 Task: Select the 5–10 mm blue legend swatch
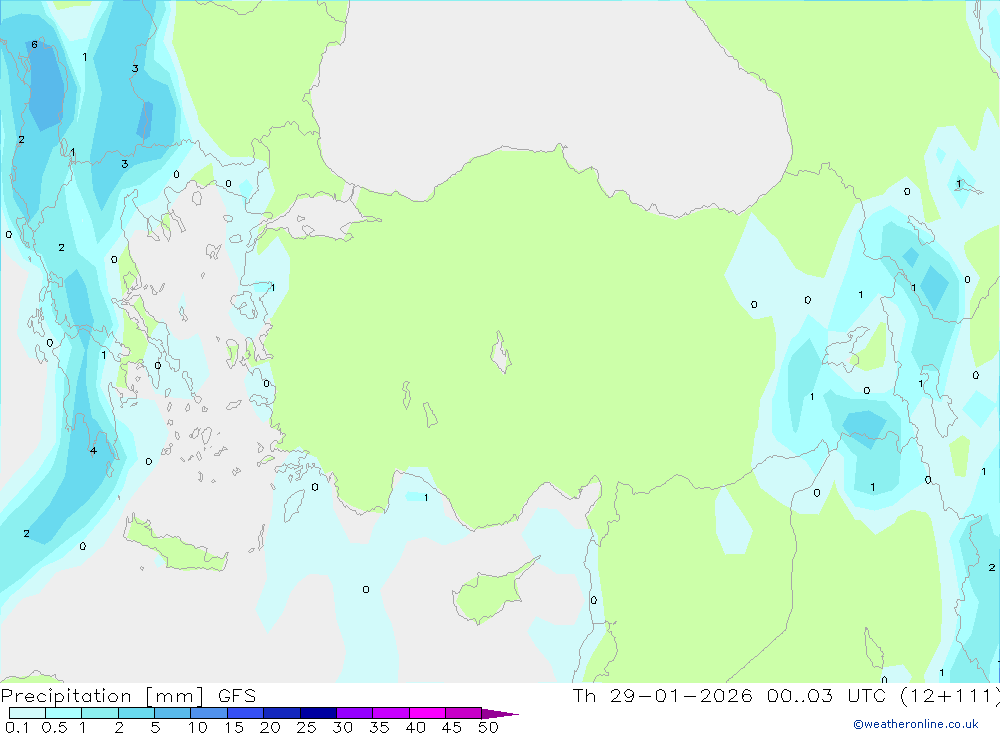pos(173,713)
